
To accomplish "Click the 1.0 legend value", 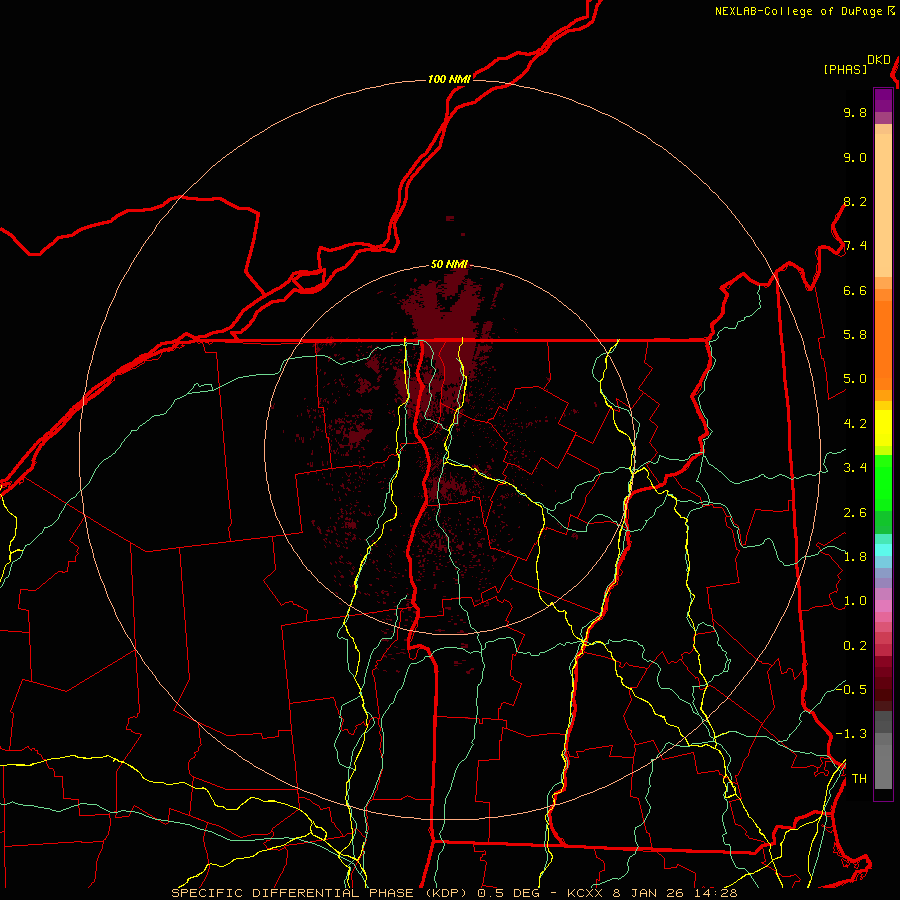I will coord(855,602).
